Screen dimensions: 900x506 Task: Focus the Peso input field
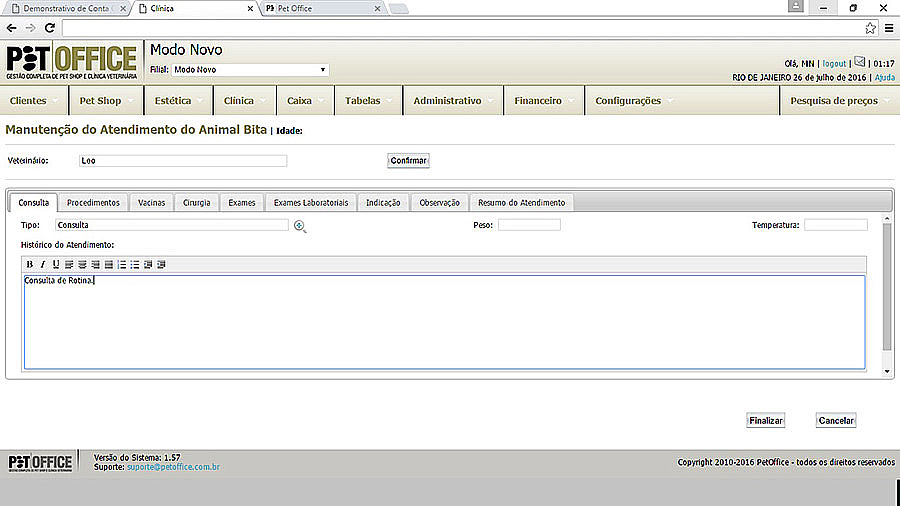[x=529, y=225]
